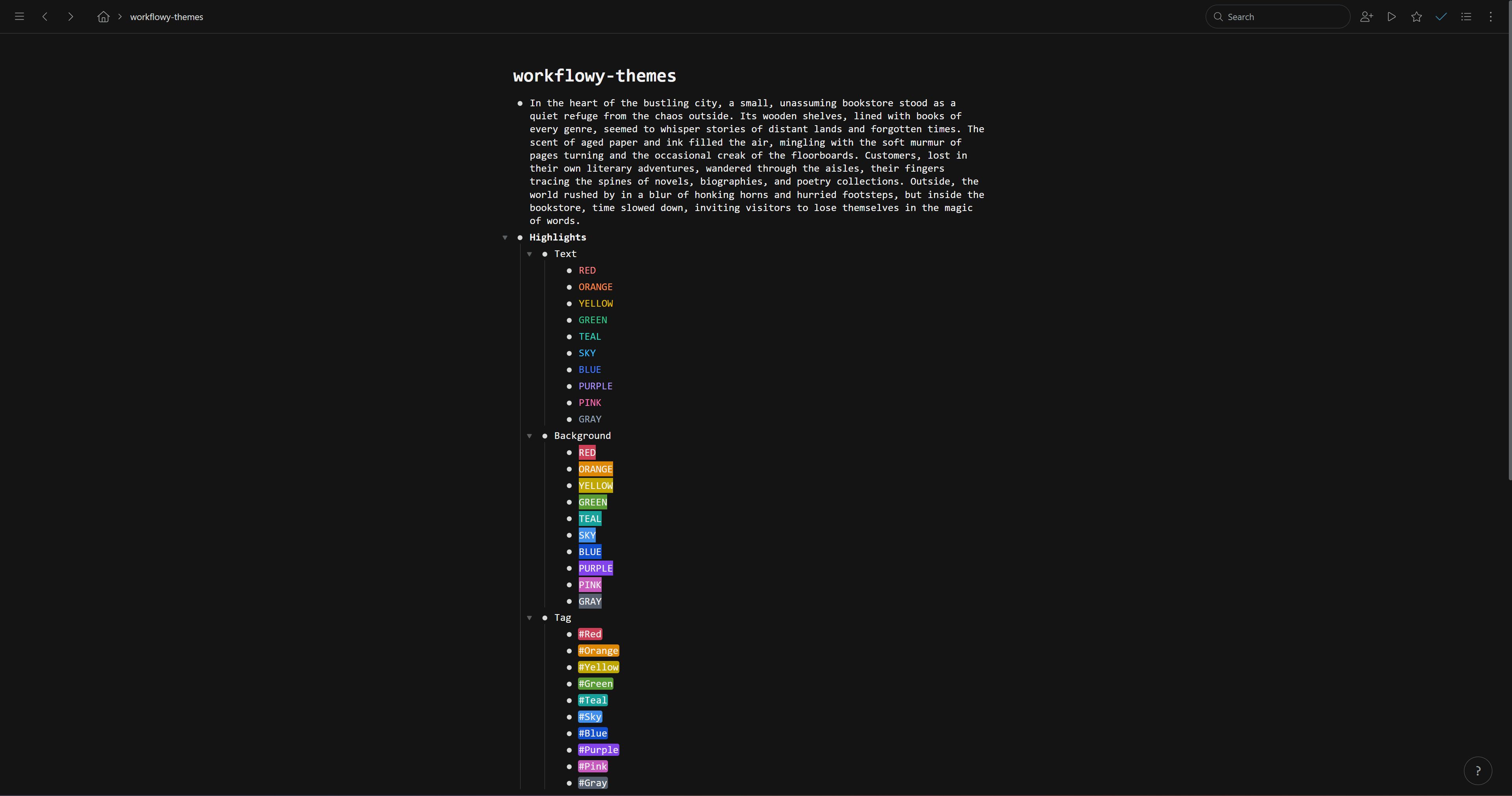
Task: Open the share/add person icon
Action: (1366, 17)
